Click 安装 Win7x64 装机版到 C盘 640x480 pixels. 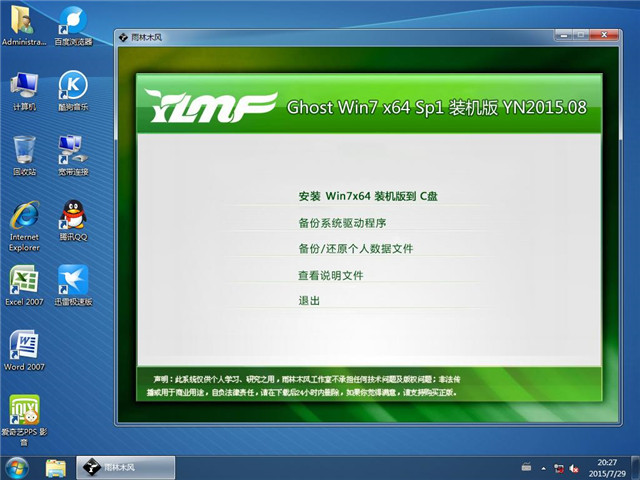point(368,196)
